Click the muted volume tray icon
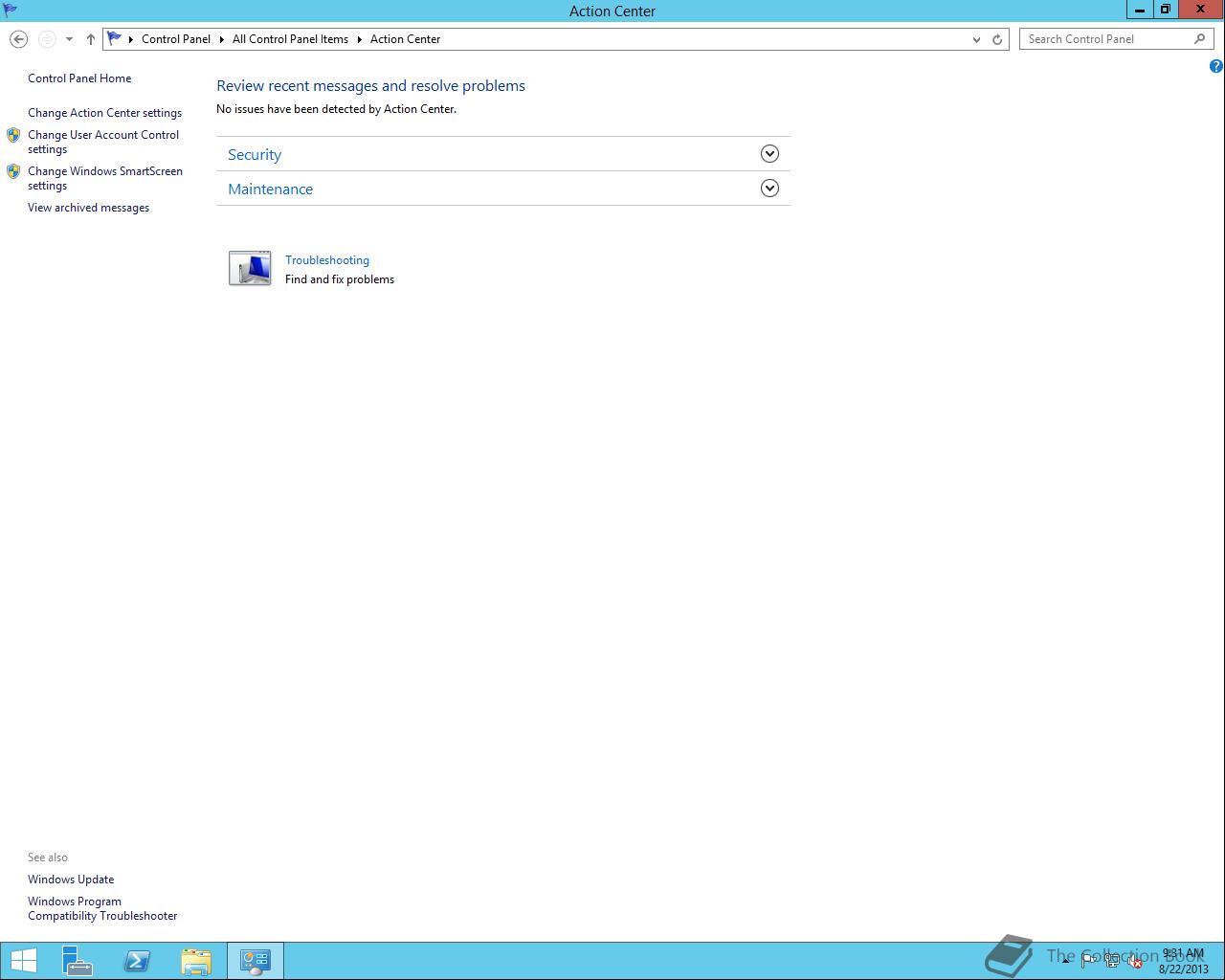Image resolution: width=1225 pixels, height=980 pixels. point(1135,961)
